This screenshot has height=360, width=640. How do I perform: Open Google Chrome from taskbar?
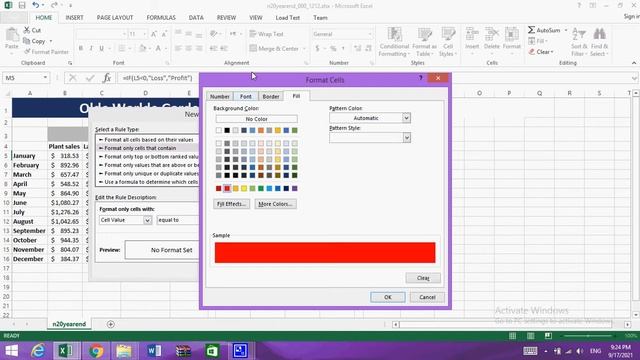[96, 351]
